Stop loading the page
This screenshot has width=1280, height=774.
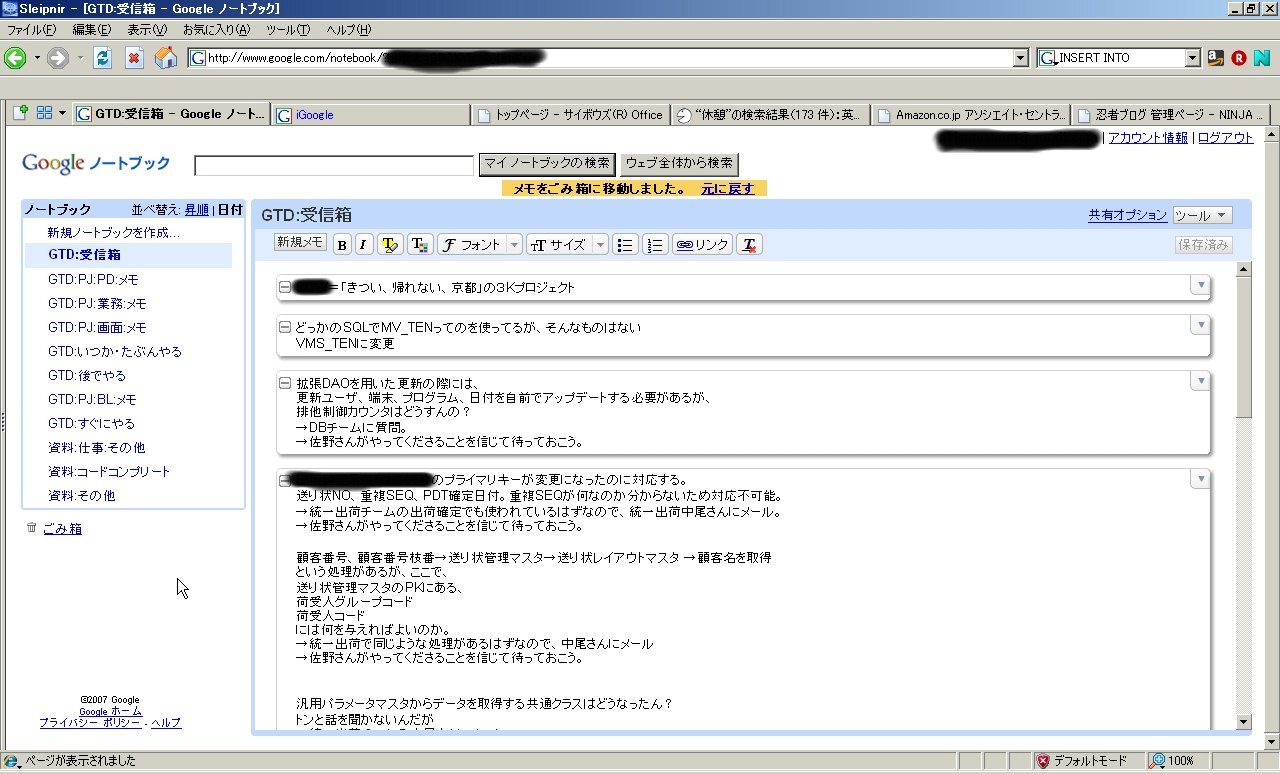(x=134, y=58)
